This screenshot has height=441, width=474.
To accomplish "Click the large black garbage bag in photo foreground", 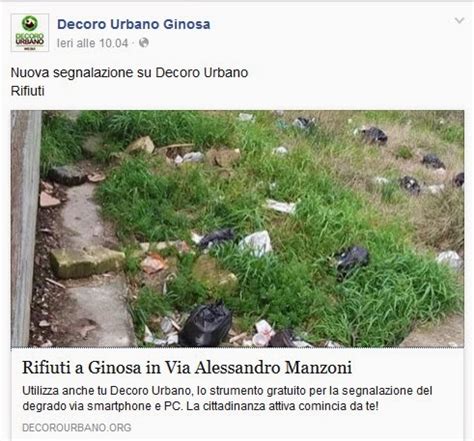I will tap(205, 325).
